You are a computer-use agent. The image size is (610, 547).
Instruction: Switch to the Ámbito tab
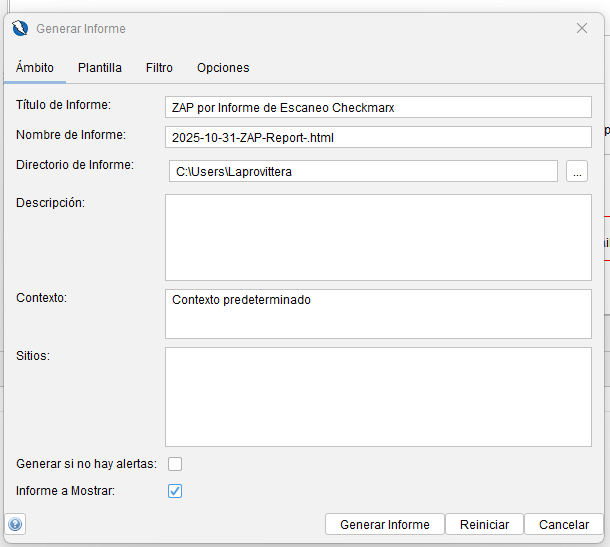click(35, 68)
